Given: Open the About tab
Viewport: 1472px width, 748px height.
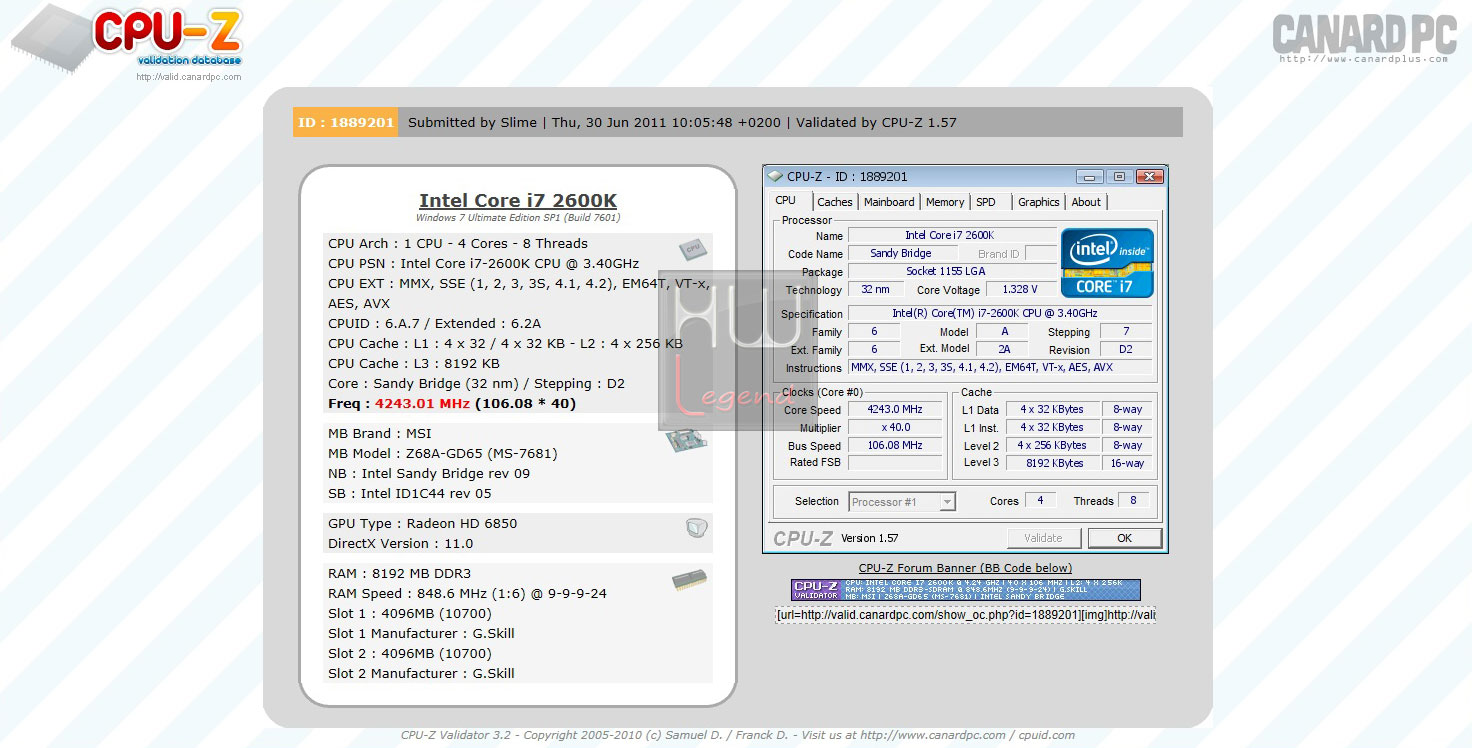Looking at the screenshot, I should point(1086,202).
